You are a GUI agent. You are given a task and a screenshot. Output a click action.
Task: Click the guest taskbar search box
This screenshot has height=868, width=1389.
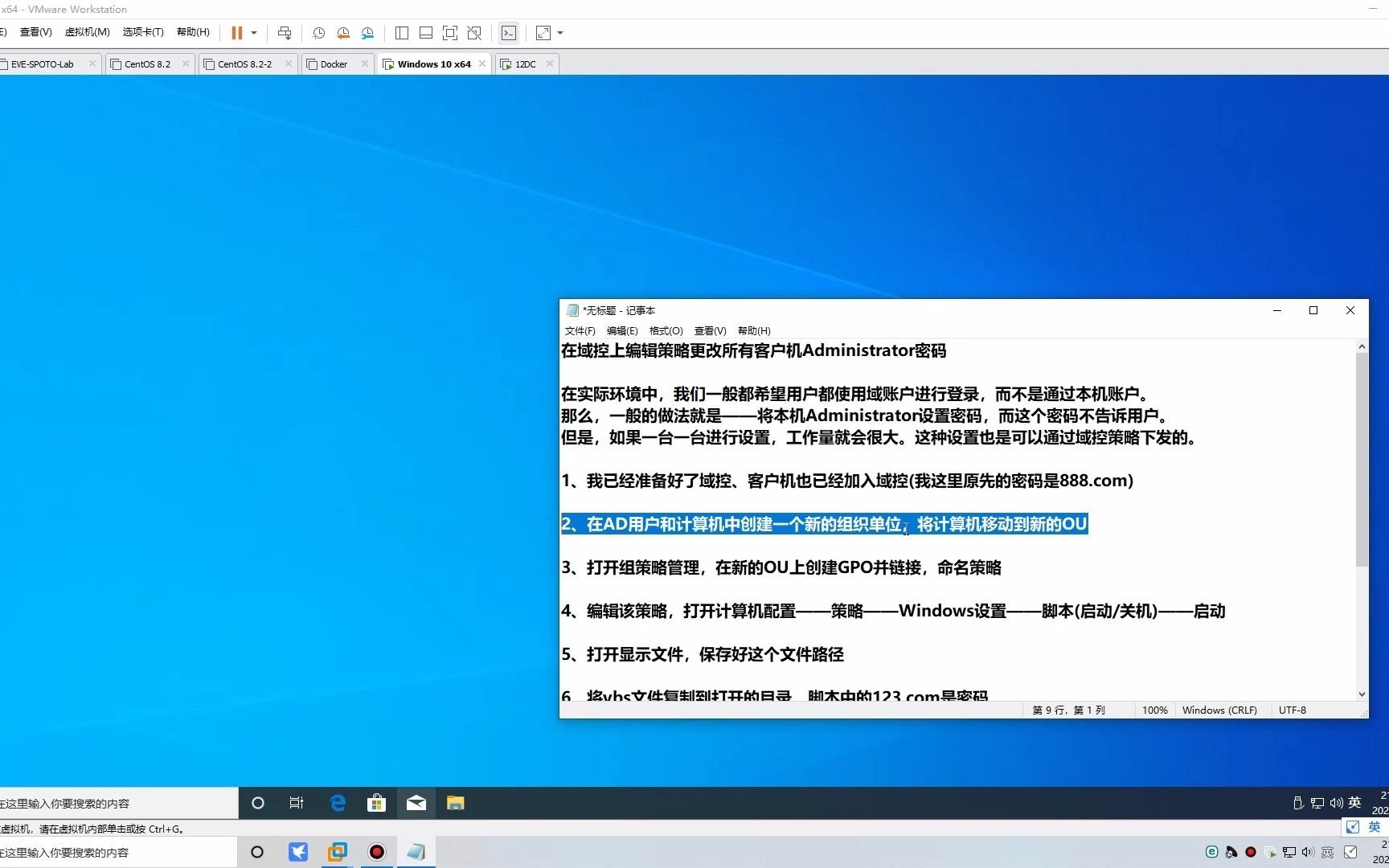pos(119,803)
